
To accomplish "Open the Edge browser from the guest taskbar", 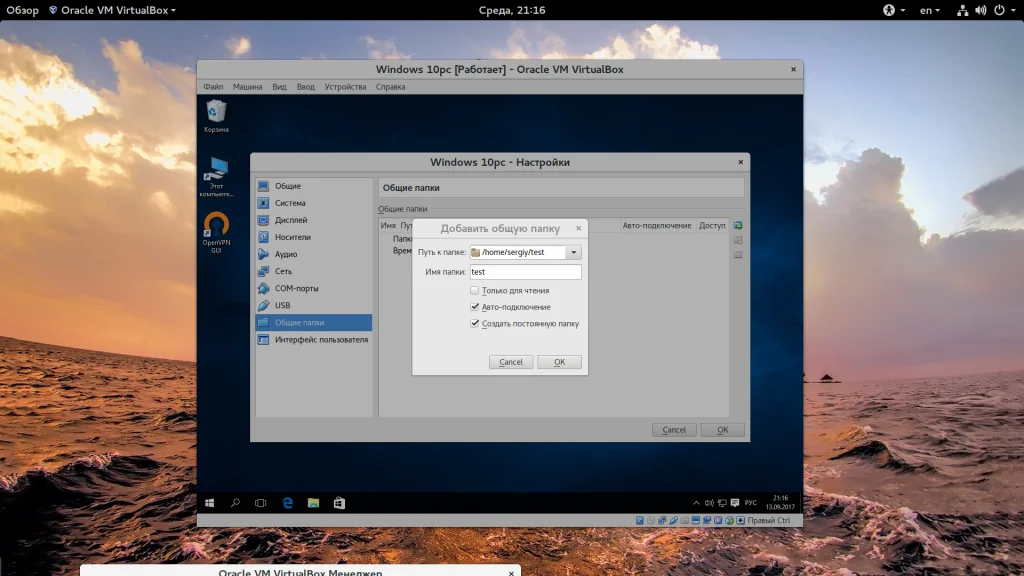I will pos(286,502).
